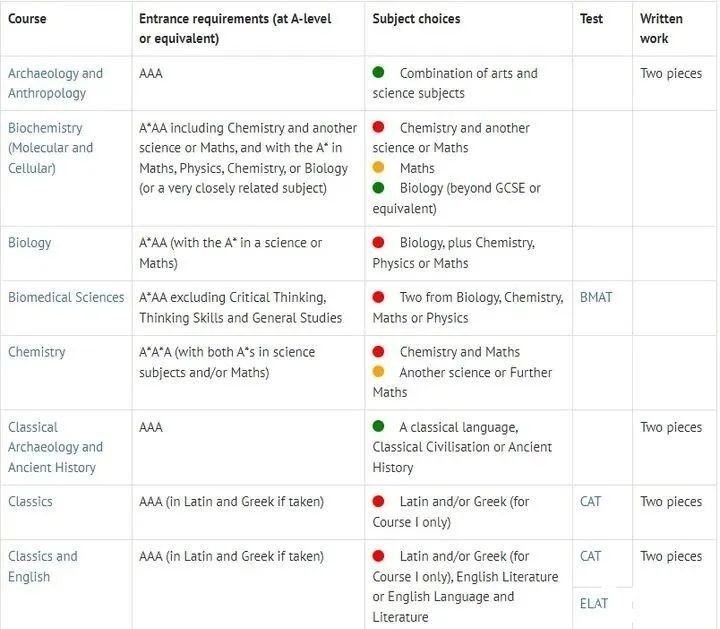Click the red dot beside Two from Biology
Screen dimensions: 720x629
tap(379, 297)
